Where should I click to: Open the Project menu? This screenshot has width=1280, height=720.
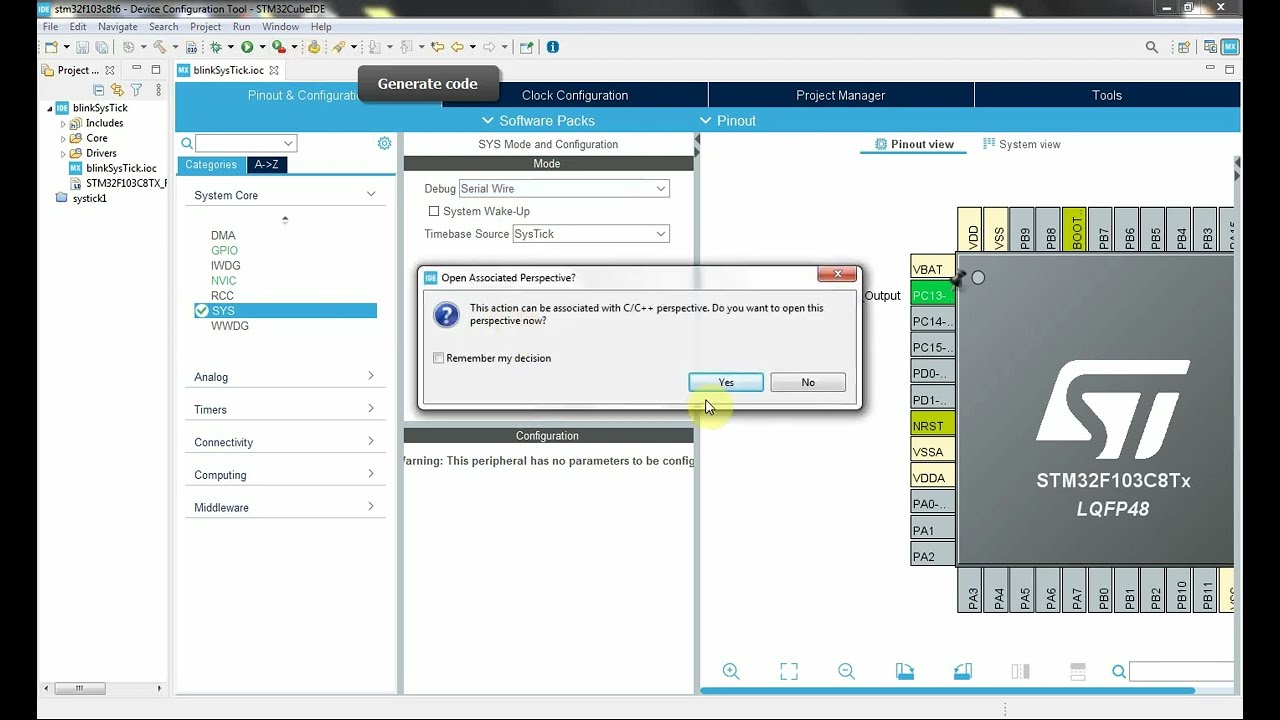click(205, 27)
